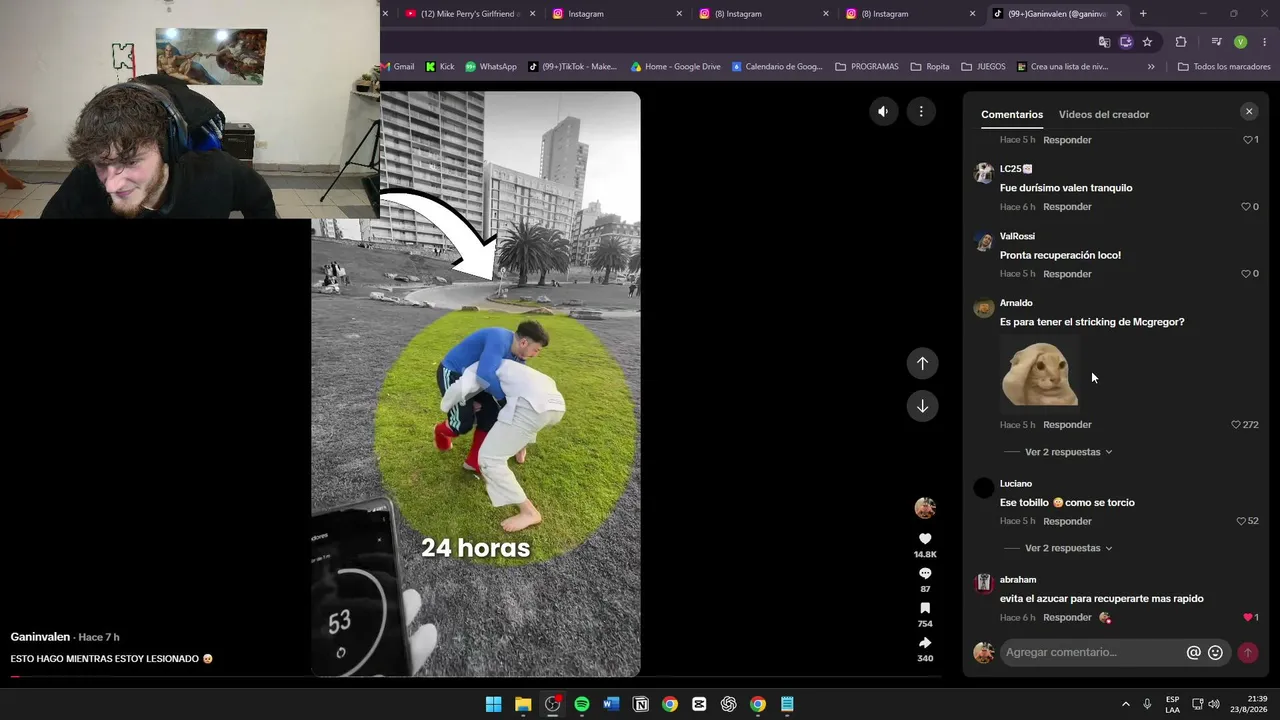Open LC25's profile avatar

click(x=984, y=173)
